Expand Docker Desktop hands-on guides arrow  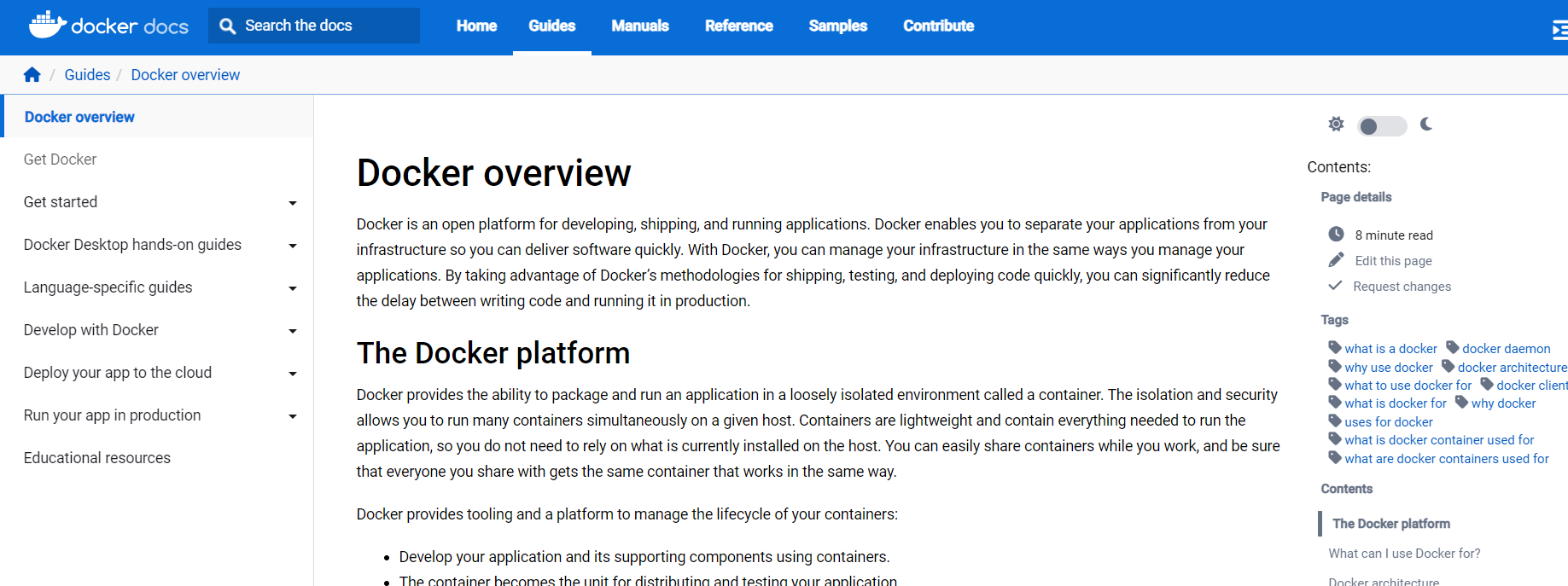pyautogui.click(x=293, y=246)
